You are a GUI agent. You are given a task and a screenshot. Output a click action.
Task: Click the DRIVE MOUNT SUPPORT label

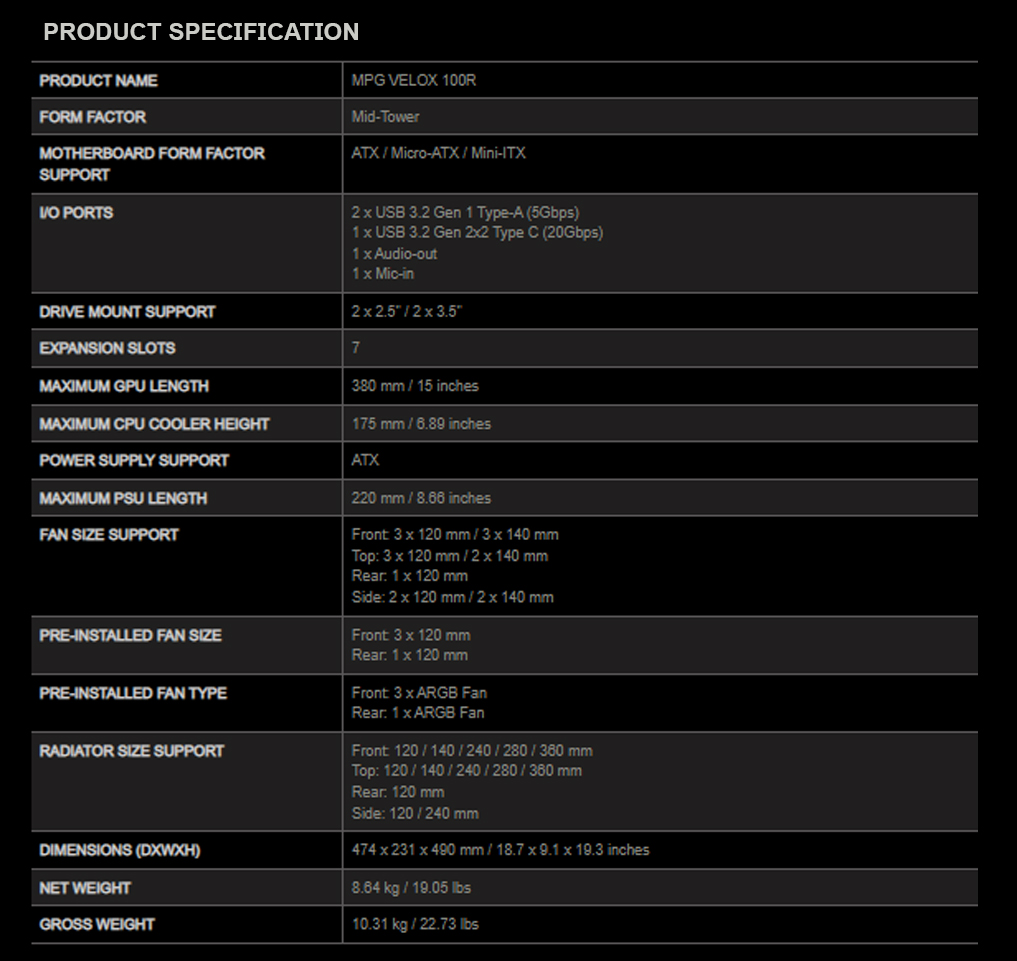point(127,312)
